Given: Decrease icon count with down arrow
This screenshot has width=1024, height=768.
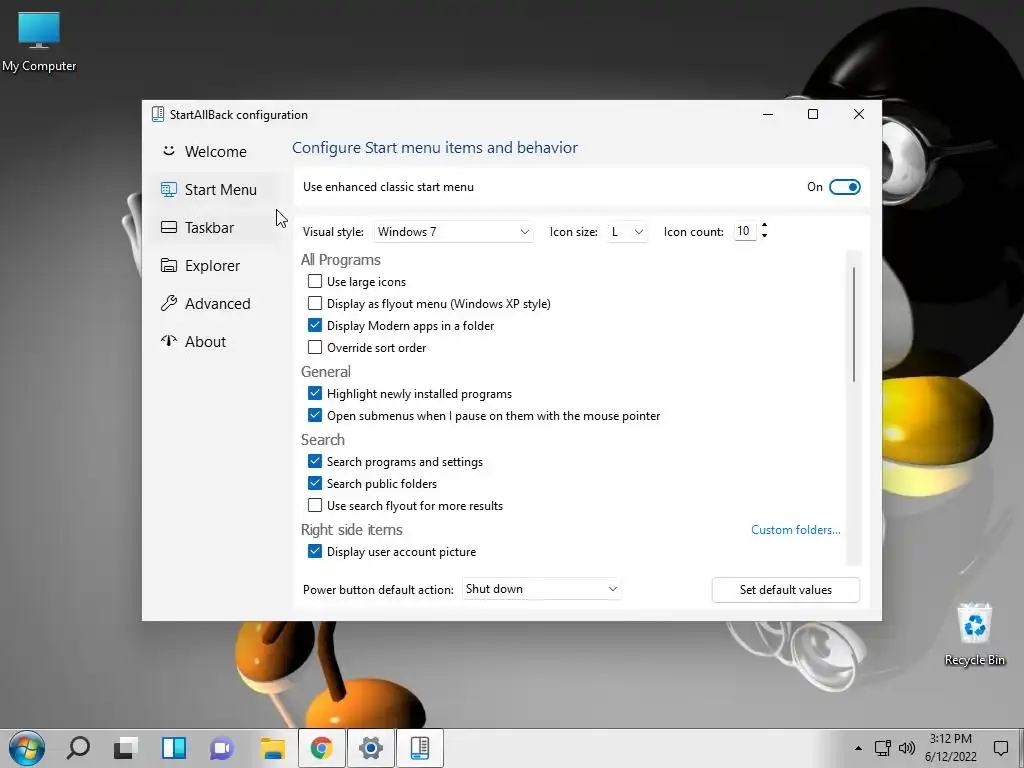Looking at the screenshot, I should pos(764,236).
